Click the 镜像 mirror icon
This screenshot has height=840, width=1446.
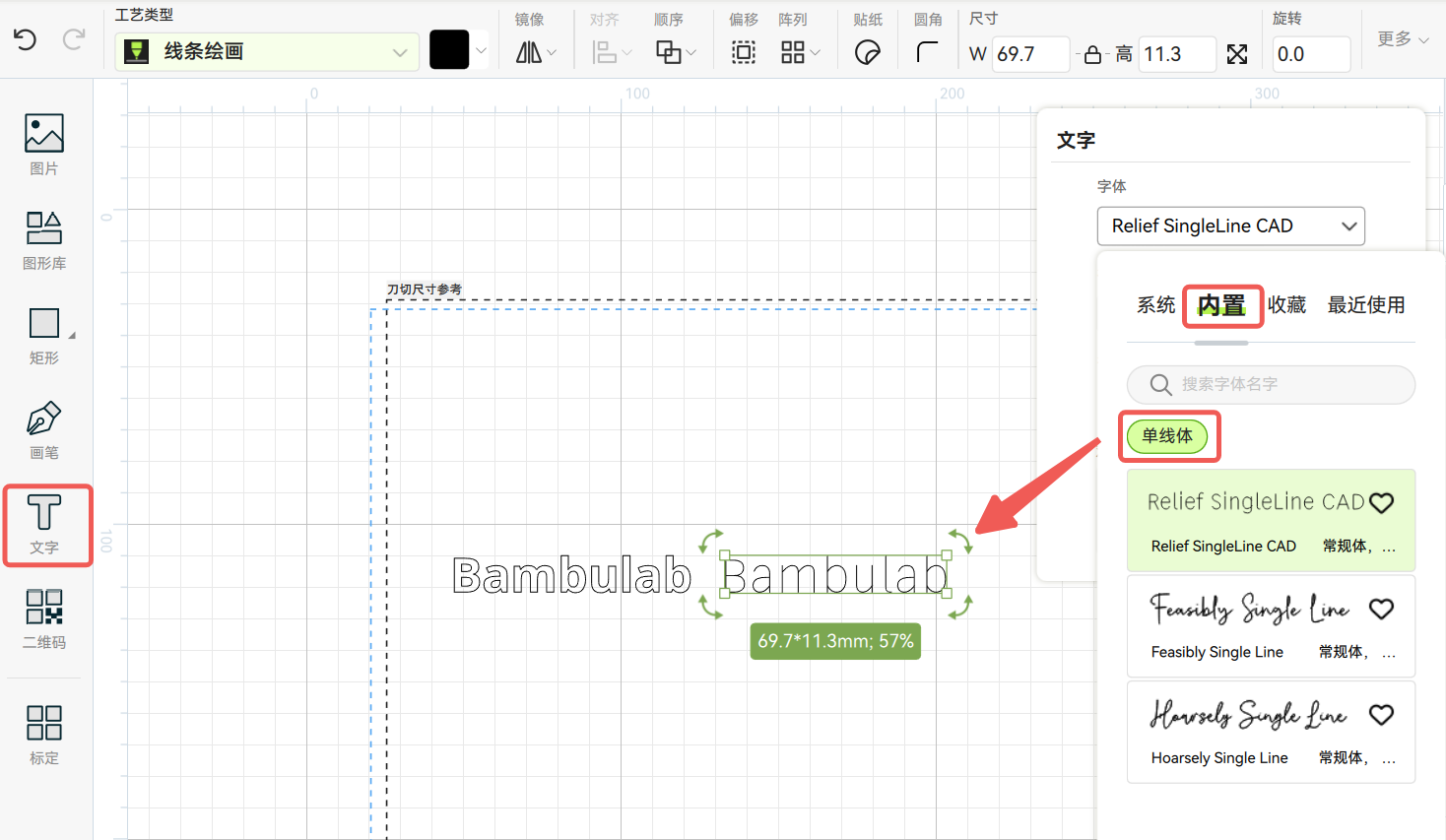[529, 52]
